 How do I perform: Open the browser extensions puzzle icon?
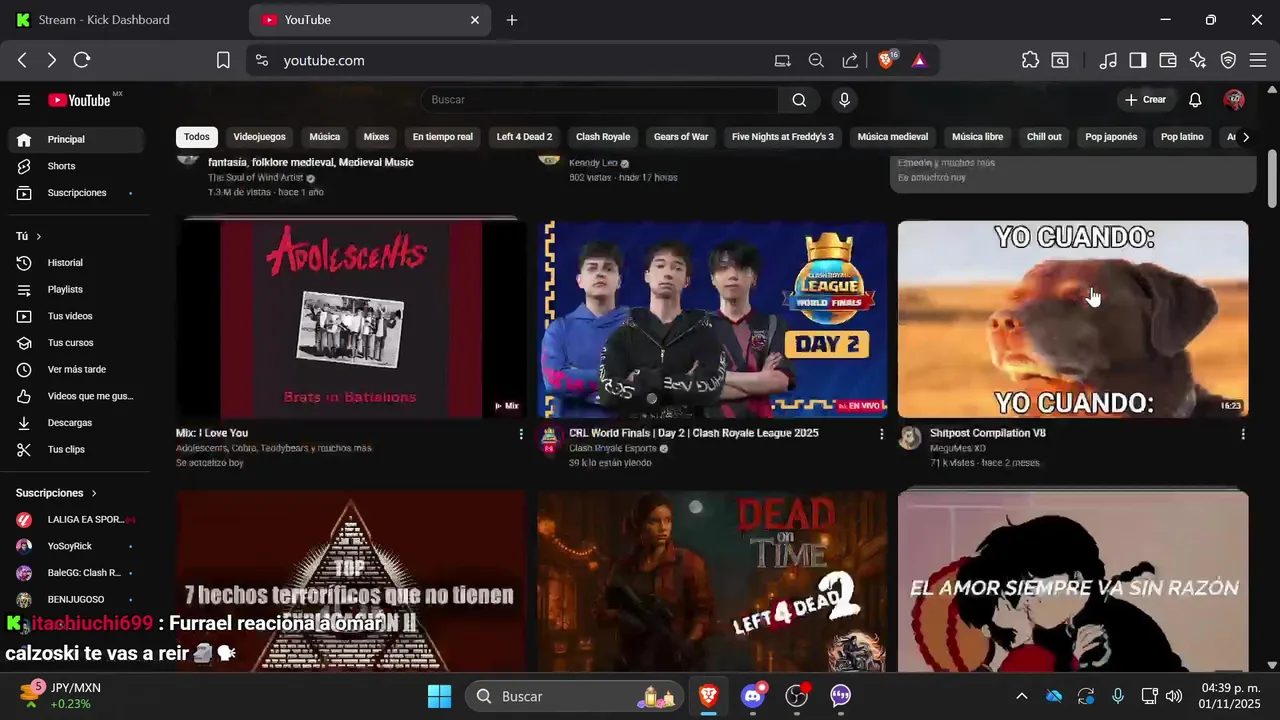pos(1030,60)
